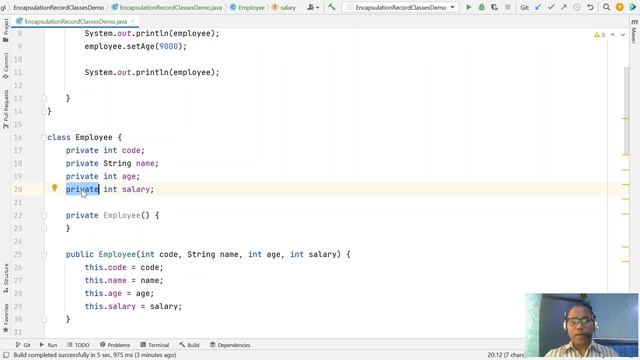Select the EncapsulationRecordClassesDemo.java editor tab
This screenshot has height=360, width=640.
coord(76,21)
